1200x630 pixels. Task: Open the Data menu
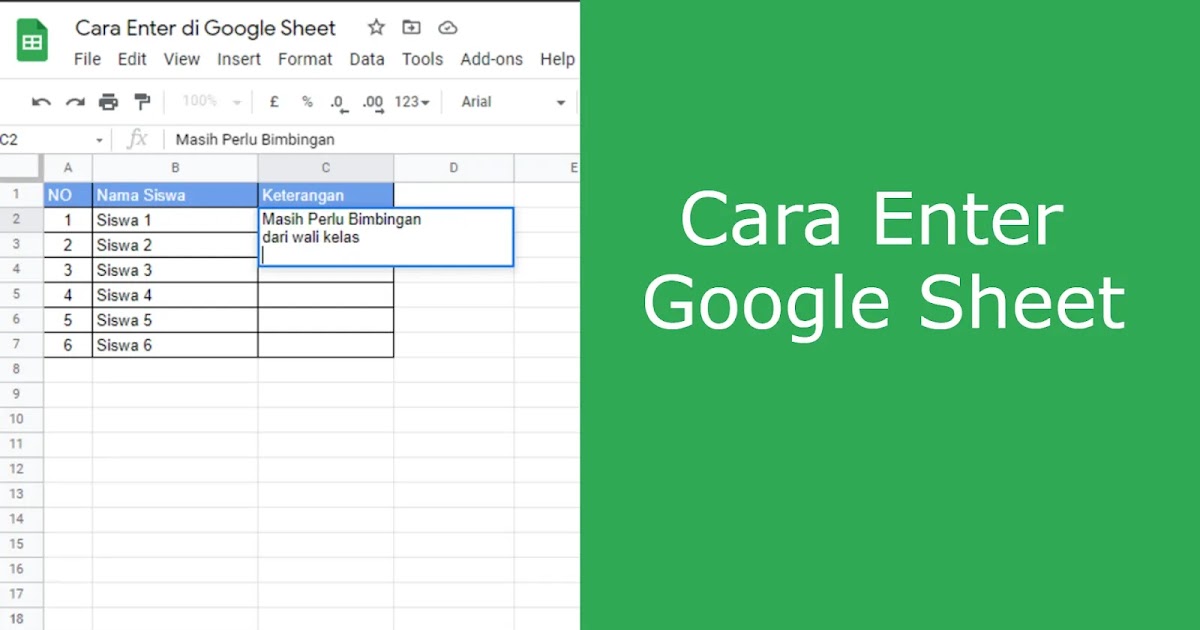pos(367,59)
